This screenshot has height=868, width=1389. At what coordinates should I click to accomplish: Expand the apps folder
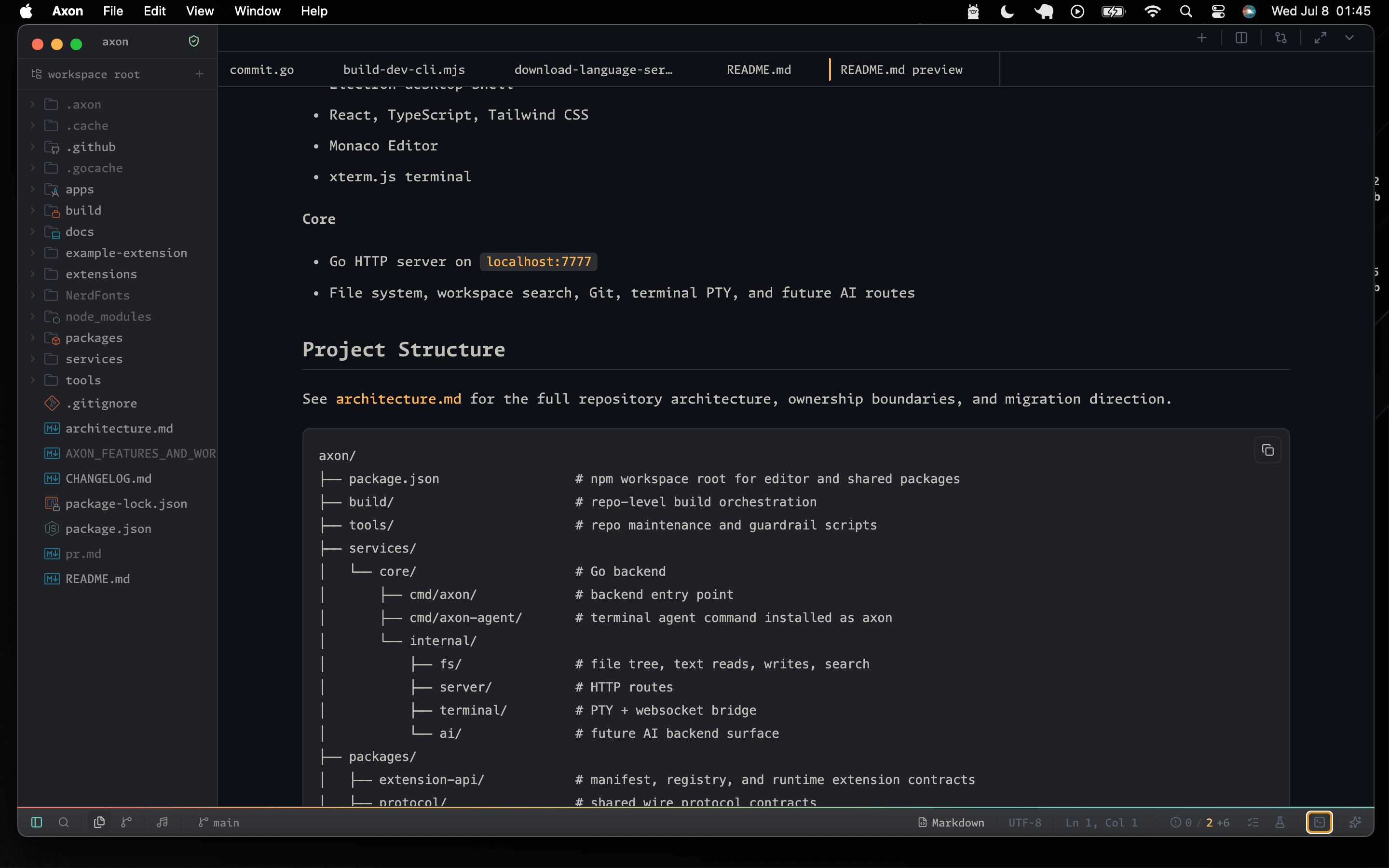[x=33, y=190]
